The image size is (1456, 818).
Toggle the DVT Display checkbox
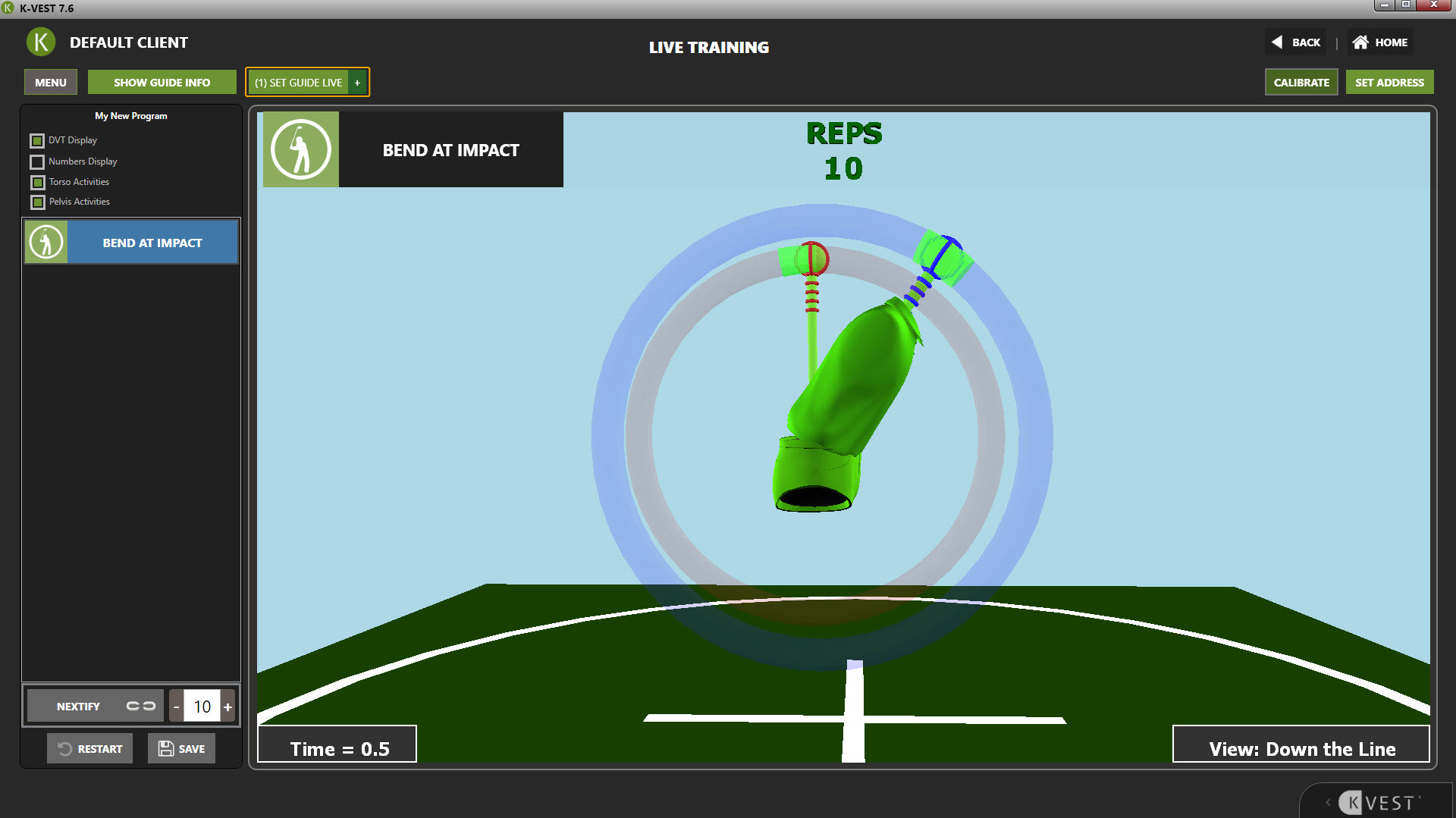point(37,141)
